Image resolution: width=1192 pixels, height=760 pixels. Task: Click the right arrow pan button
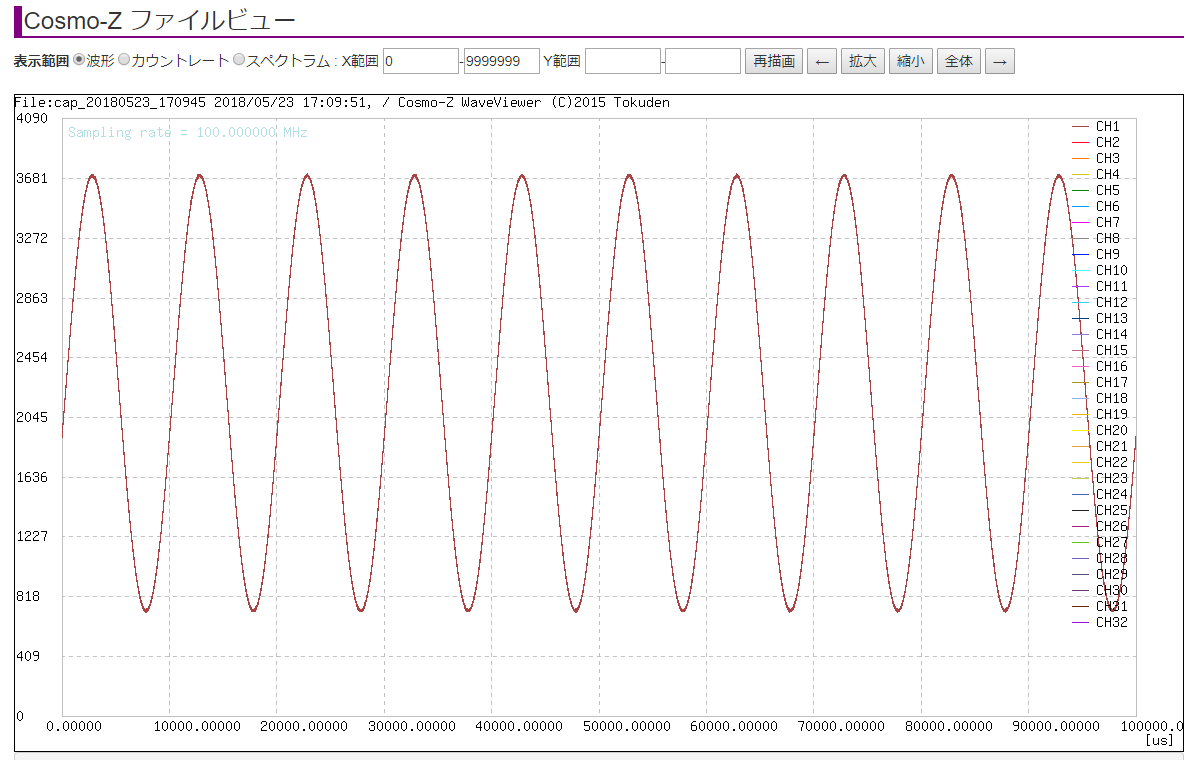point(999,61)
